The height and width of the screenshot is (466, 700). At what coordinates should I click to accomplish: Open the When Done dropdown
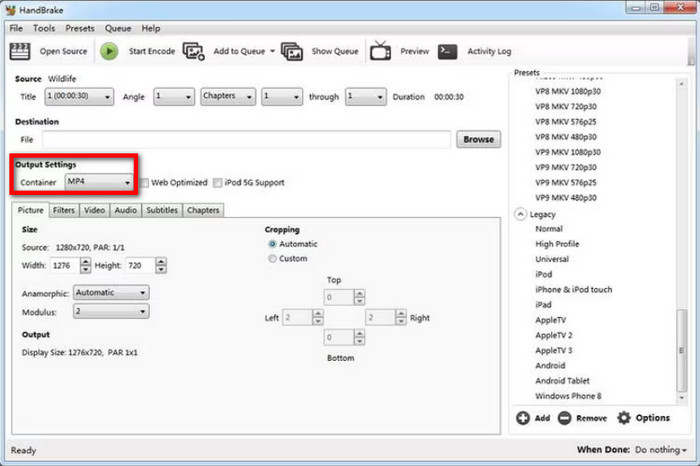(661, 450)
